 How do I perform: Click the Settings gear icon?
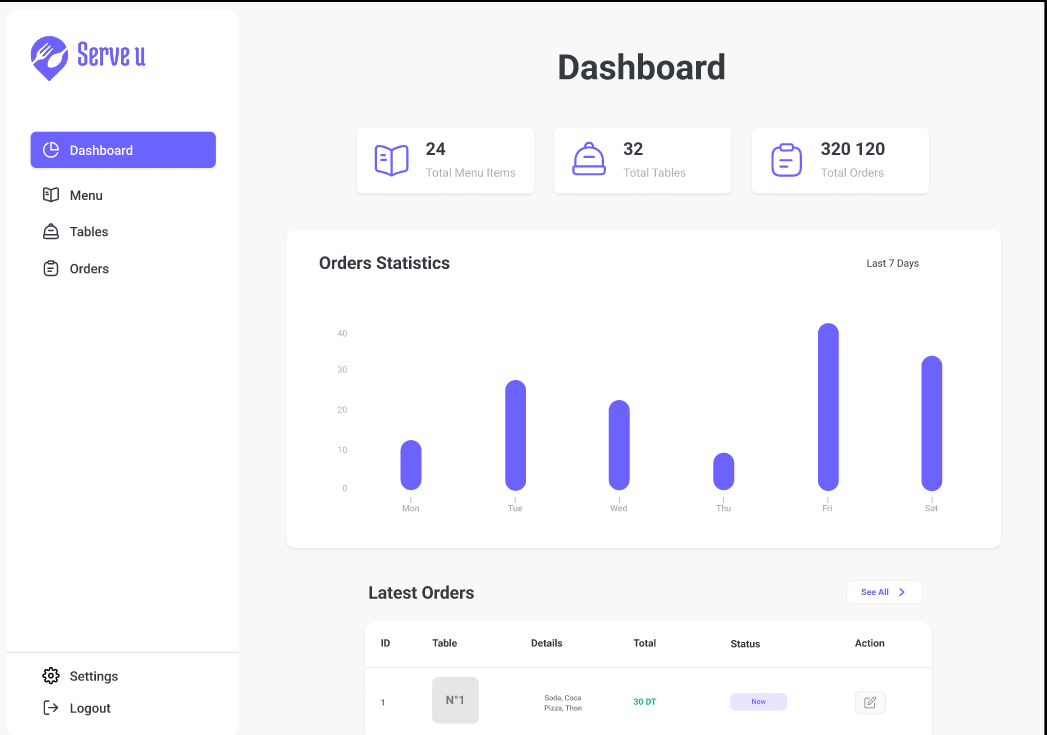tap(51, 676)
